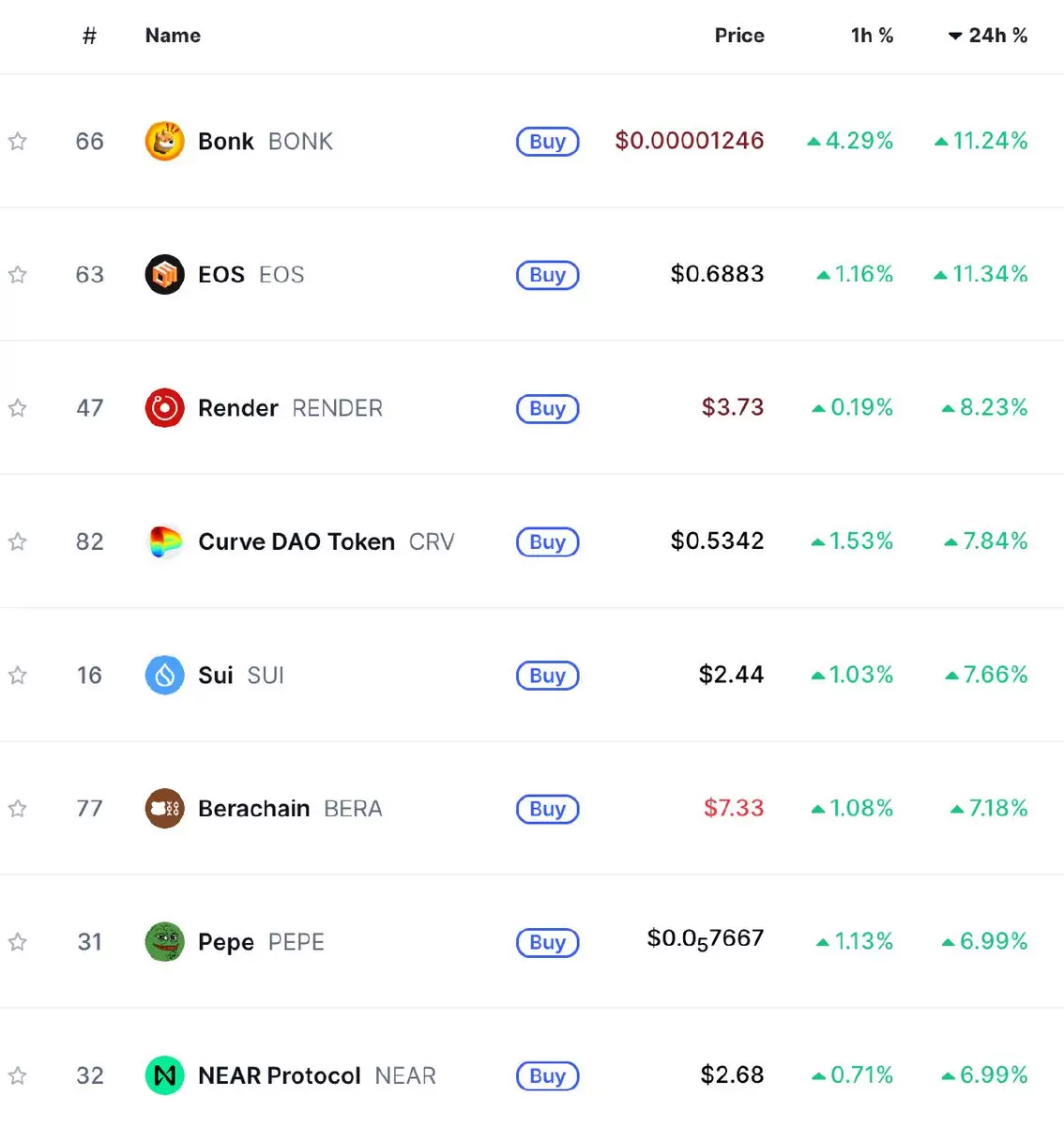Open the Berachain BERA name link
The image size is (1064, 1126).
tap(290, 809)
